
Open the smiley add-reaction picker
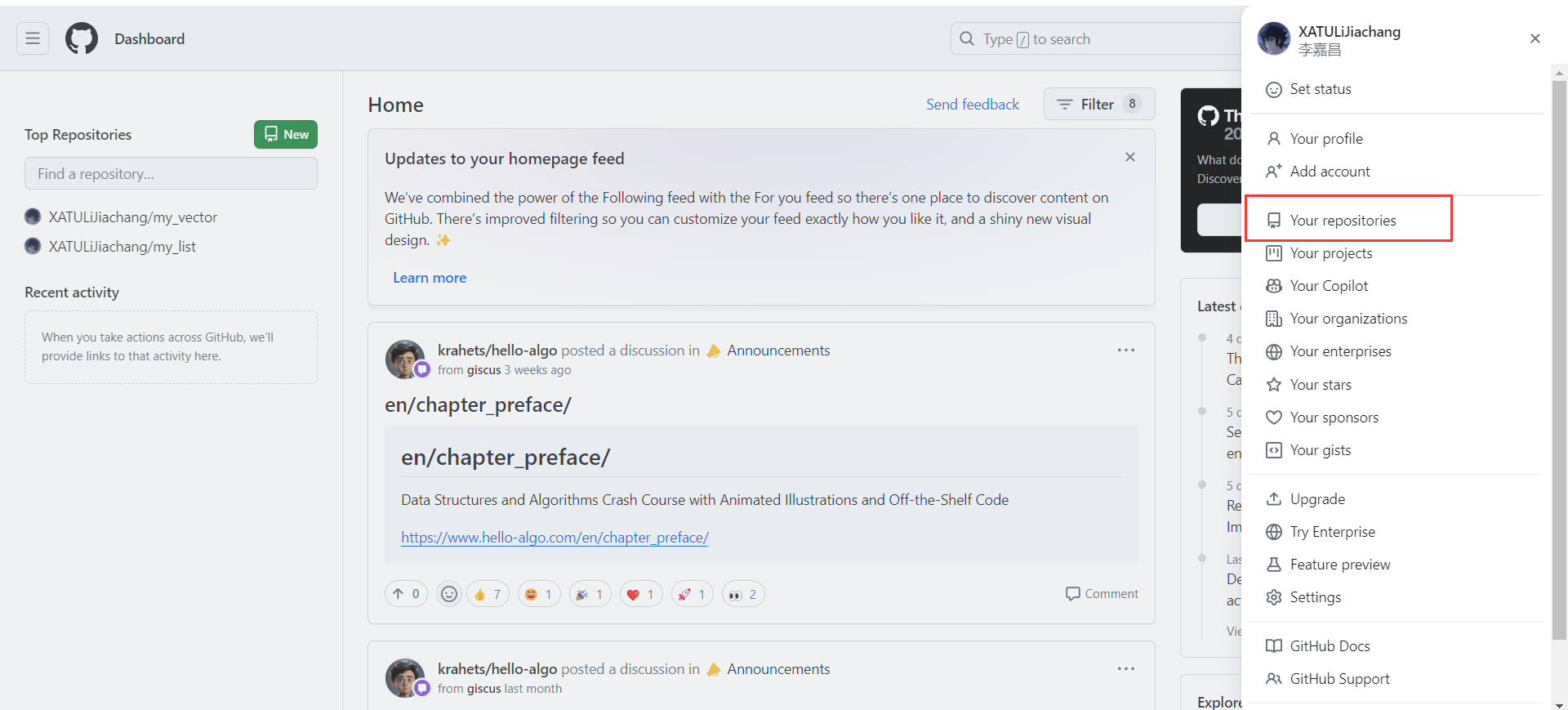[449, 594]
